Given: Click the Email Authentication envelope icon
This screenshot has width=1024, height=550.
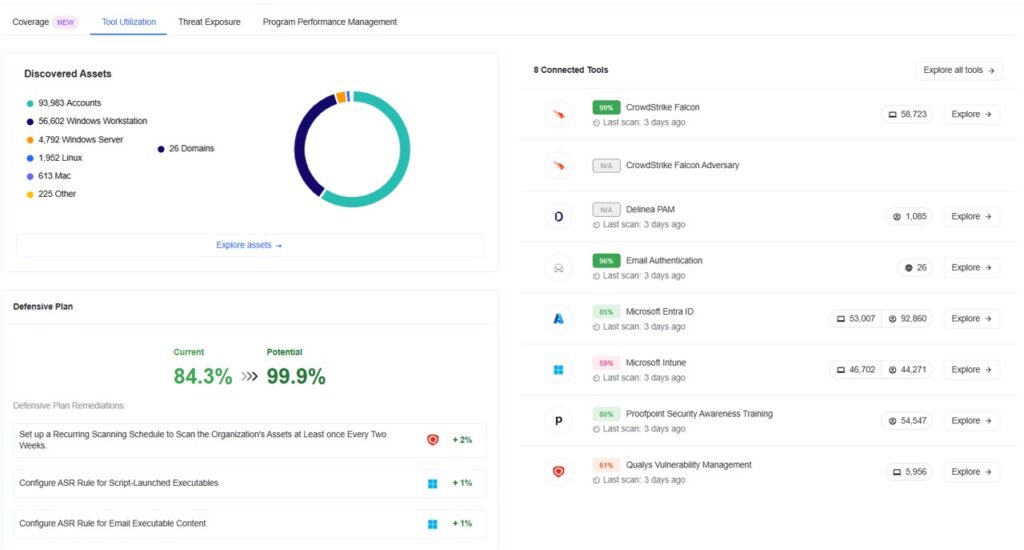Looking at the screenshot, I should pyautogui.click(x=558, y=267).
